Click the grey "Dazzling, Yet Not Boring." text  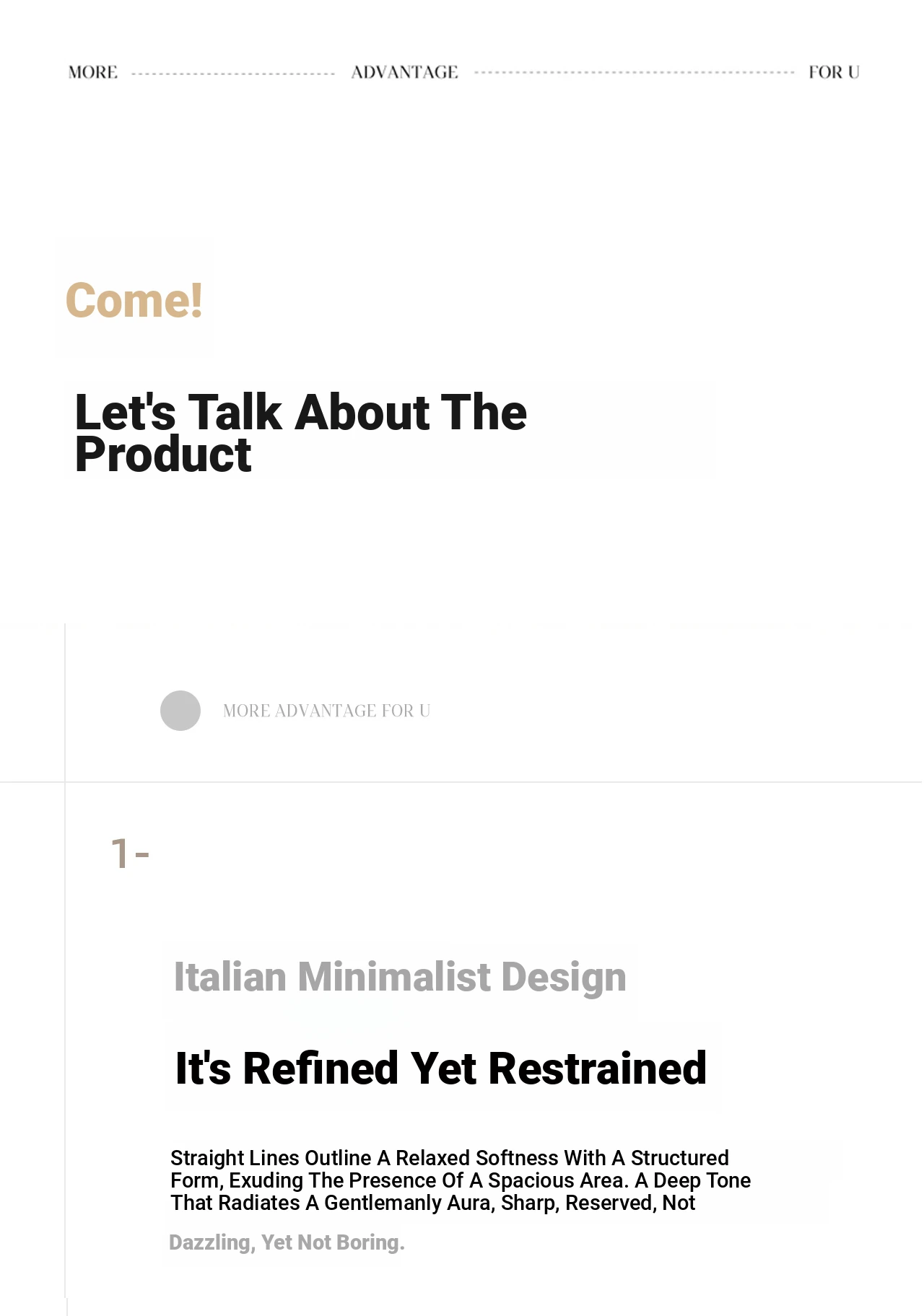[x=287, y=1242]
